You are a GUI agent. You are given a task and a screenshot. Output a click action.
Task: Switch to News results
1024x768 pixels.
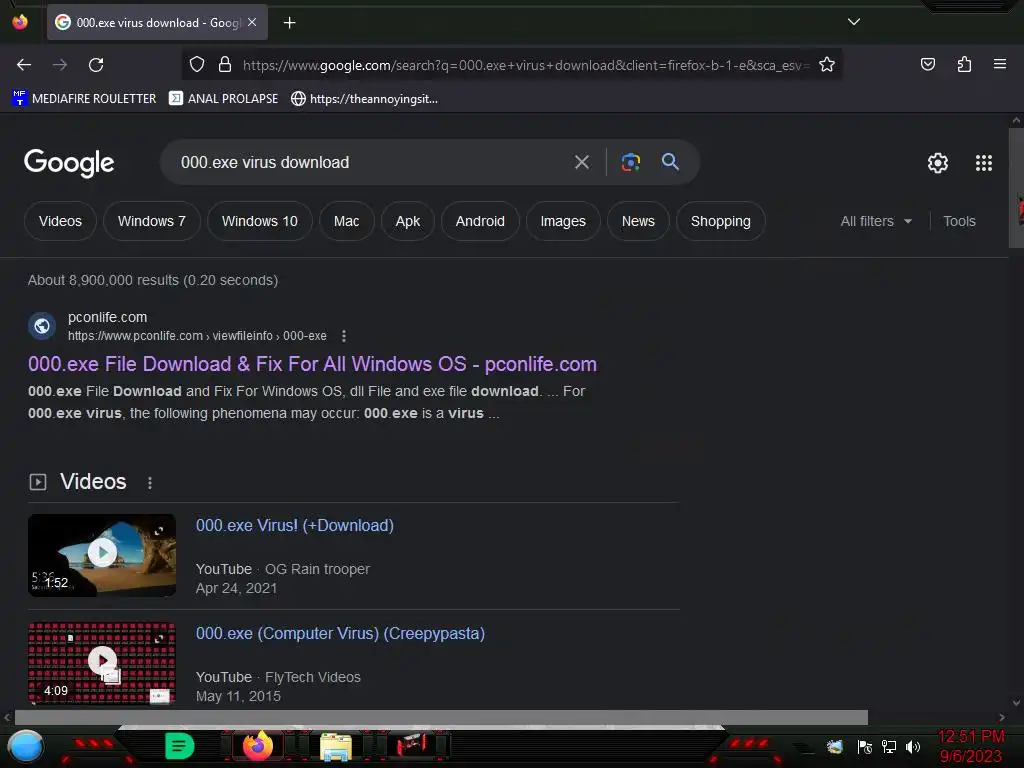(638, 221)
